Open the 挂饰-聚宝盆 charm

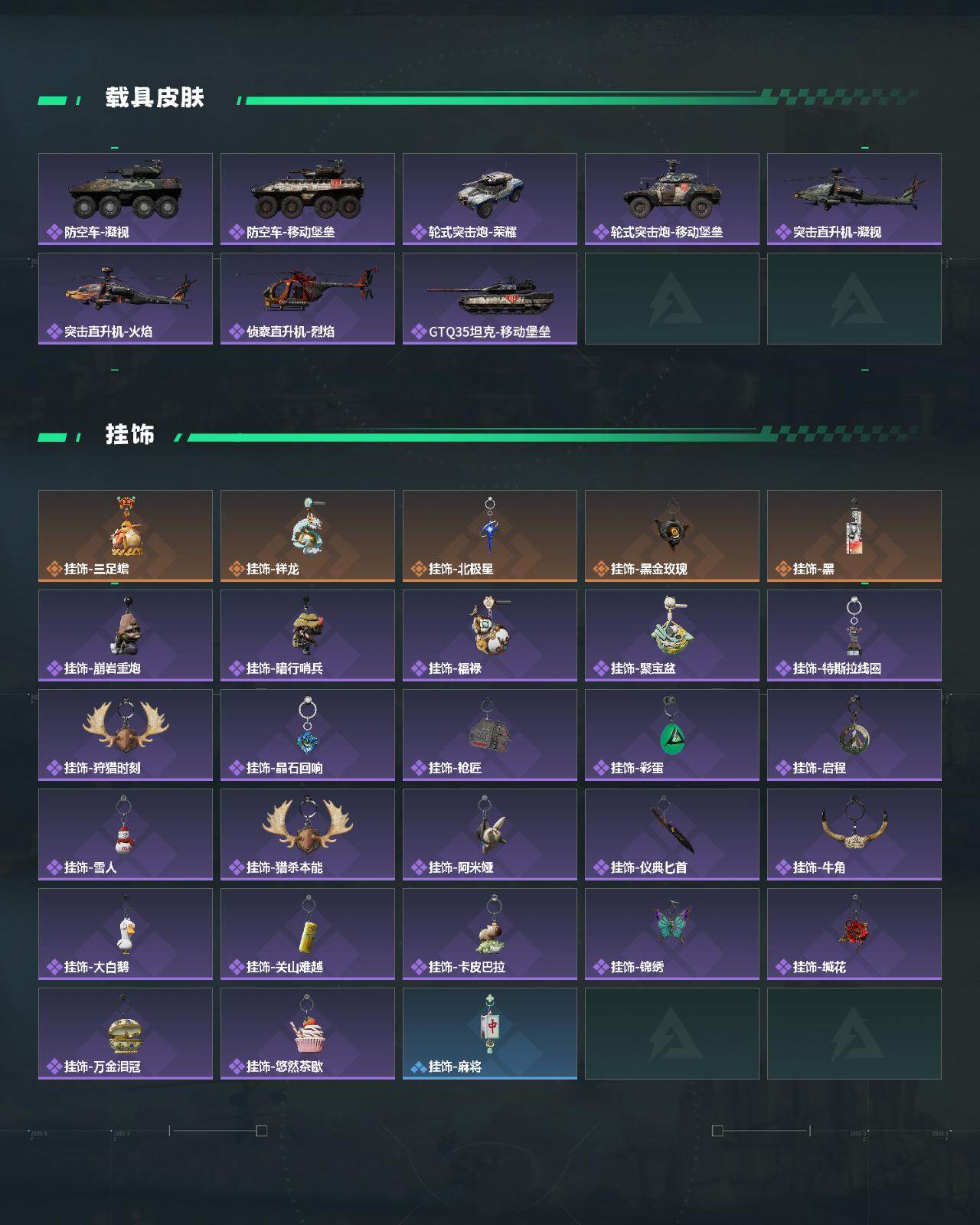(x=672, y=635)
